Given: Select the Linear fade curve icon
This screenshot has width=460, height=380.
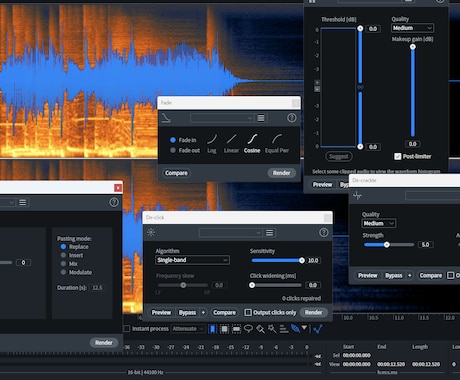Looking at the screenshot, I should [x=232, y=139].
